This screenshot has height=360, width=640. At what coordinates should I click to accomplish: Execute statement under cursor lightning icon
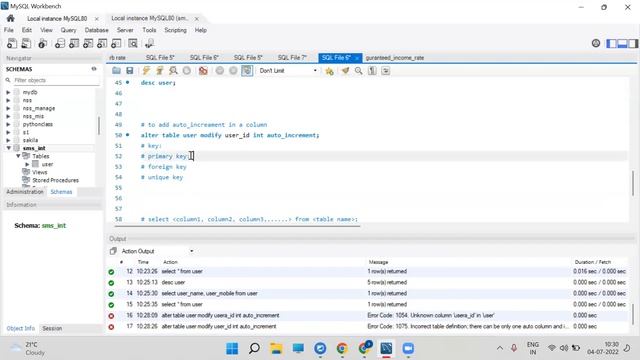pyautogui.click(x=160, y=71)
